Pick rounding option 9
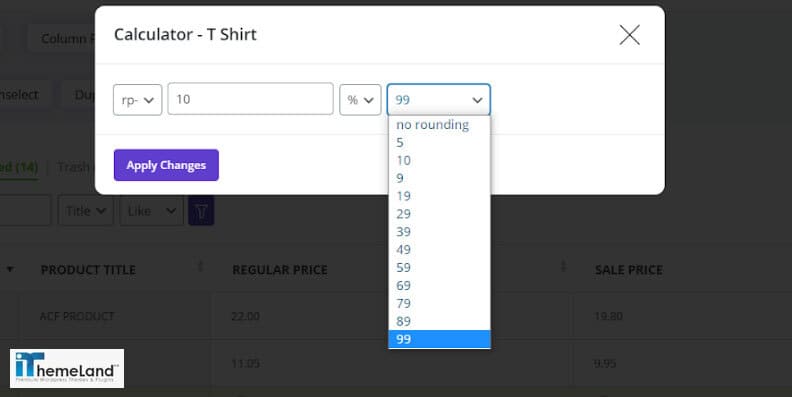Screen dimensions: 792x397 click(439, 178)
